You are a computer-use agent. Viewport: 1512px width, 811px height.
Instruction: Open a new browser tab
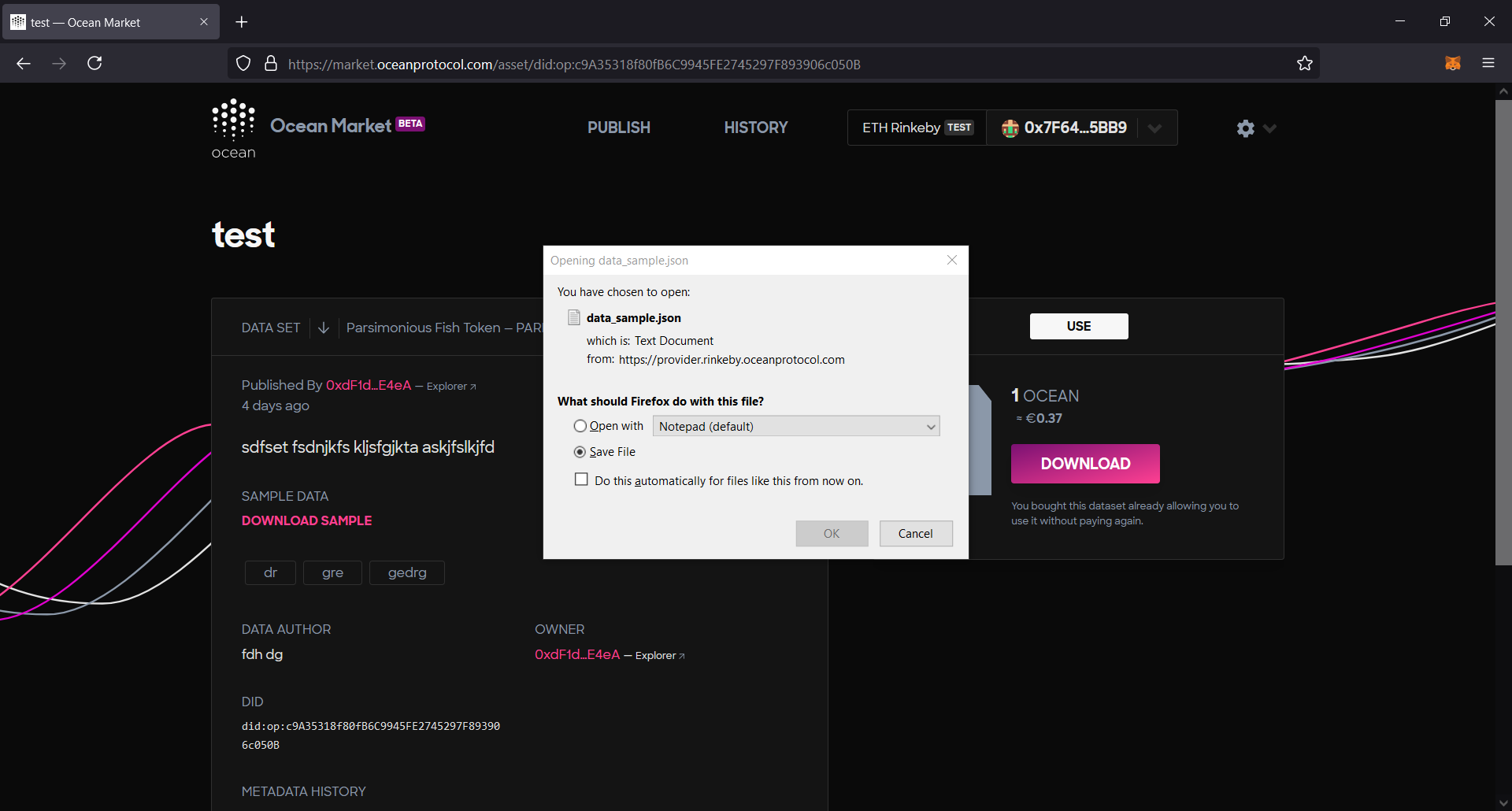(x=242, y=22)
